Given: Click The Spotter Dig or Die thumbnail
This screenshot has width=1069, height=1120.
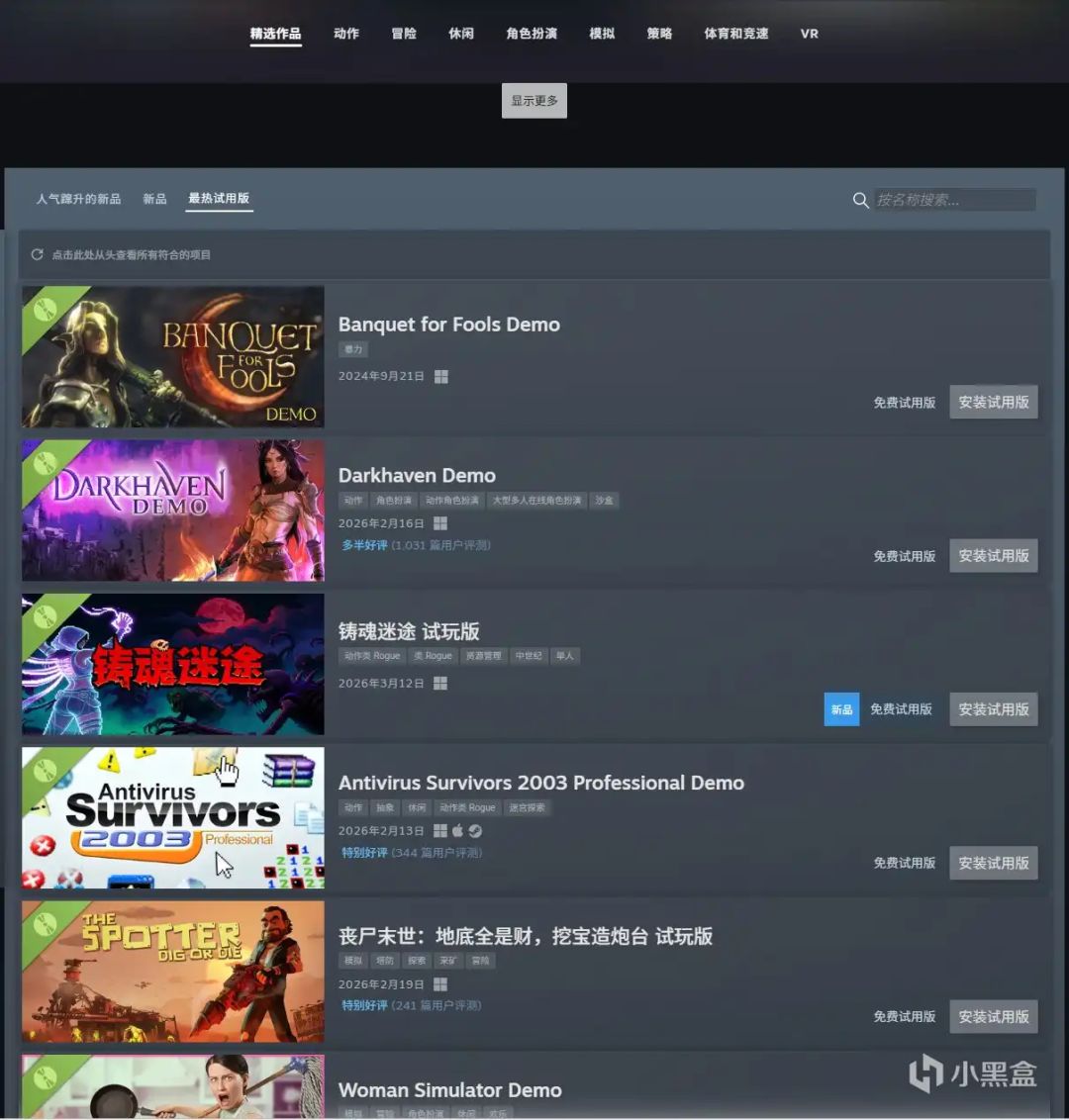Looking at the screenshot, I should (173, 971).
